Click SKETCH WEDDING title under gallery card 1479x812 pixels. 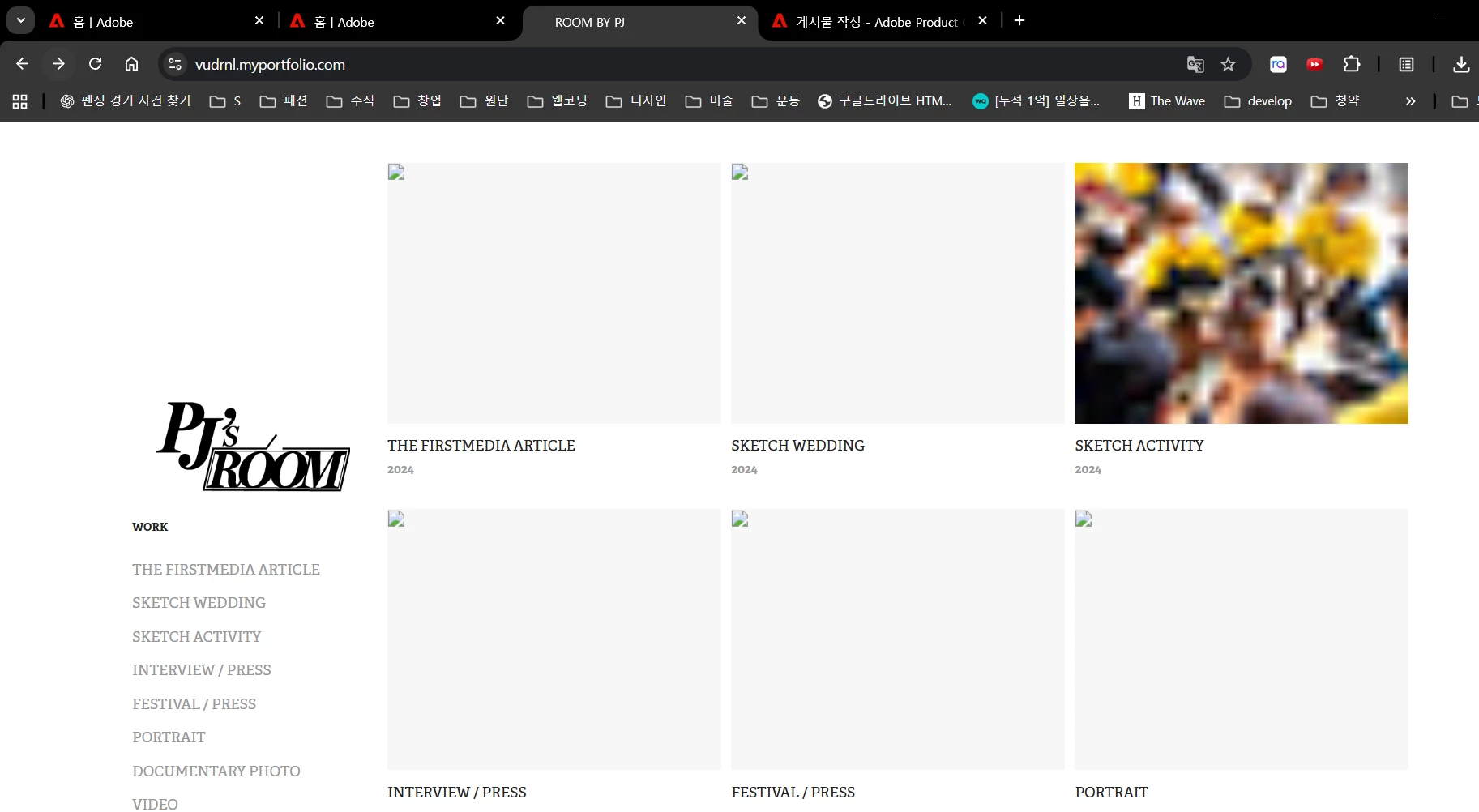click(798, 445)
